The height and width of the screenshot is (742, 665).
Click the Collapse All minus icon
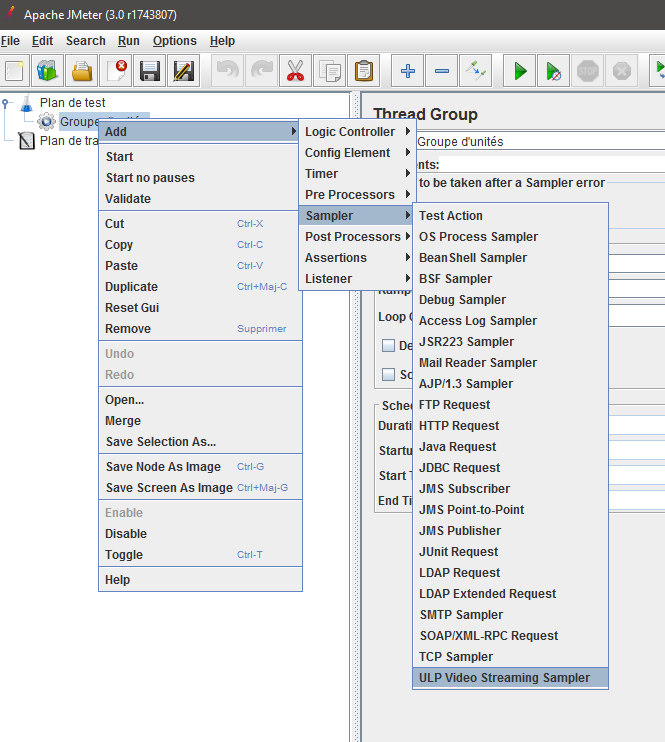coord(442,71)
